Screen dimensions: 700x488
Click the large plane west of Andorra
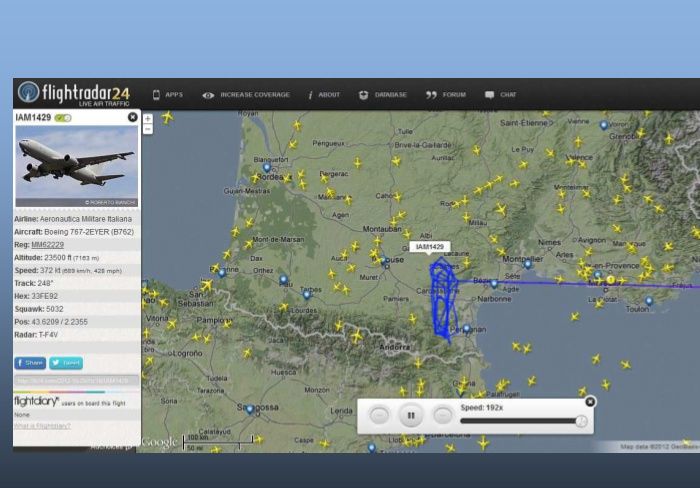(x=357, y=336)
